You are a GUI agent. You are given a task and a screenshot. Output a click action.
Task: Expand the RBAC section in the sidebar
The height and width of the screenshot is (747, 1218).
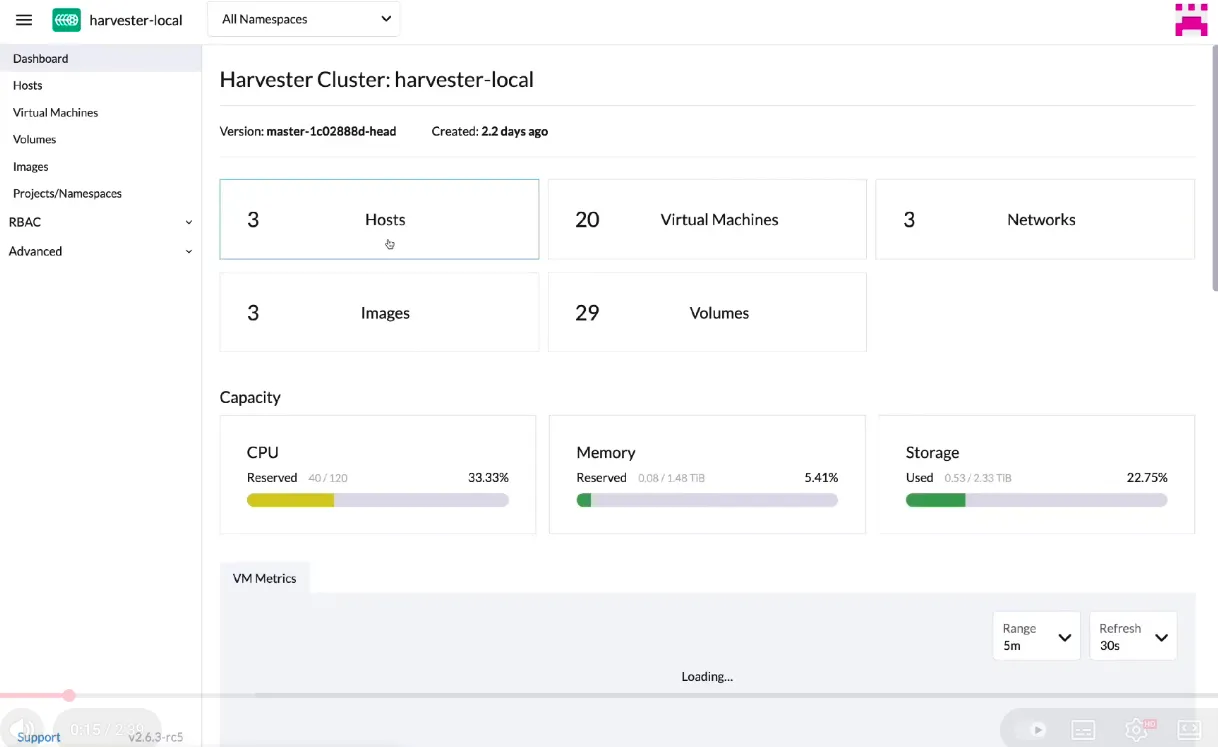[x=100, y=221]
